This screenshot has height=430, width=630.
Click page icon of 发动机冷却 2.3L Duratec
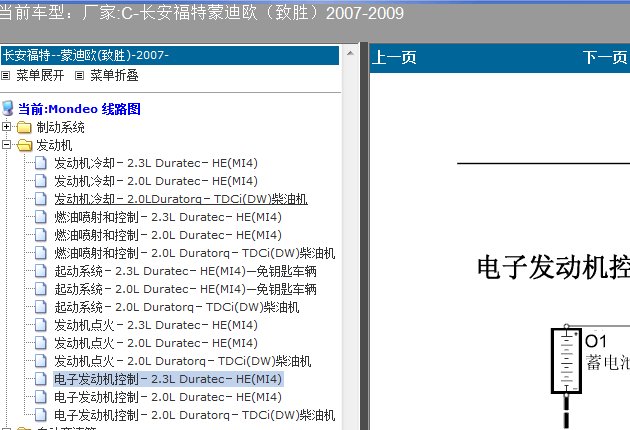pos(41,163)
